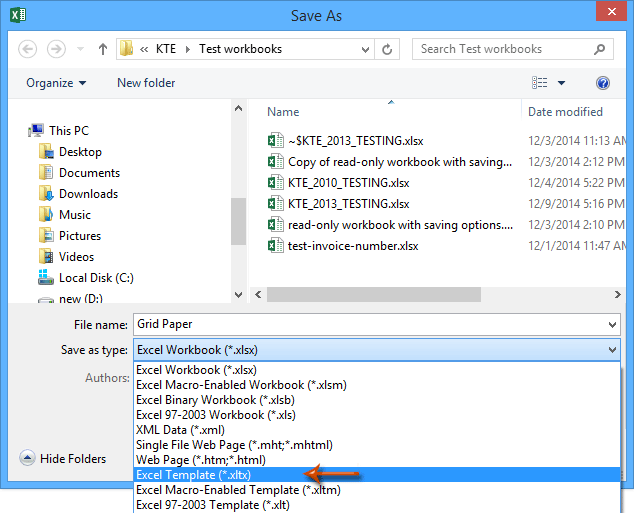Click the search magnifier icon

pos(599,49)
